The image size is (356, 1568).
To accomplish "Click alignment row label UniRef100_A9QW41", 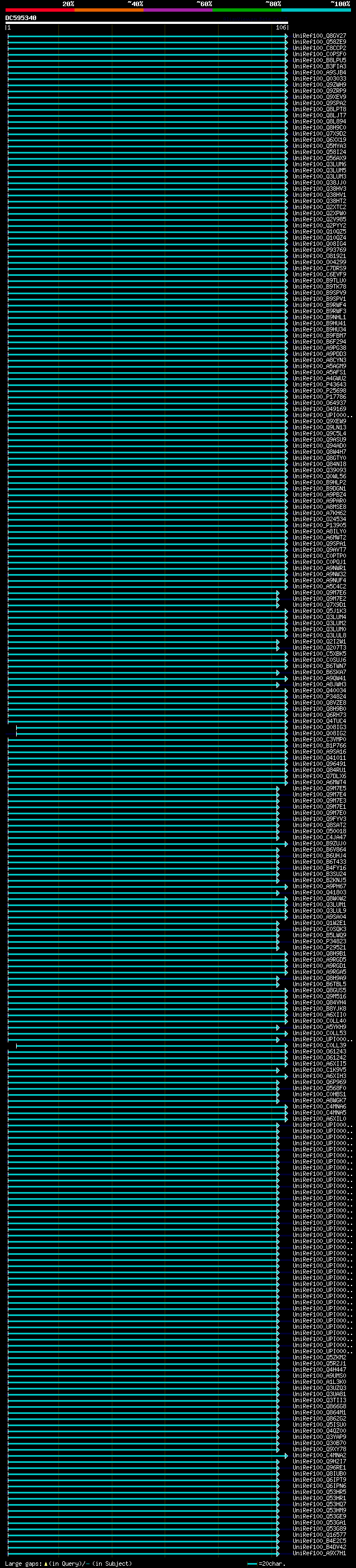I will tap(319, 678).
